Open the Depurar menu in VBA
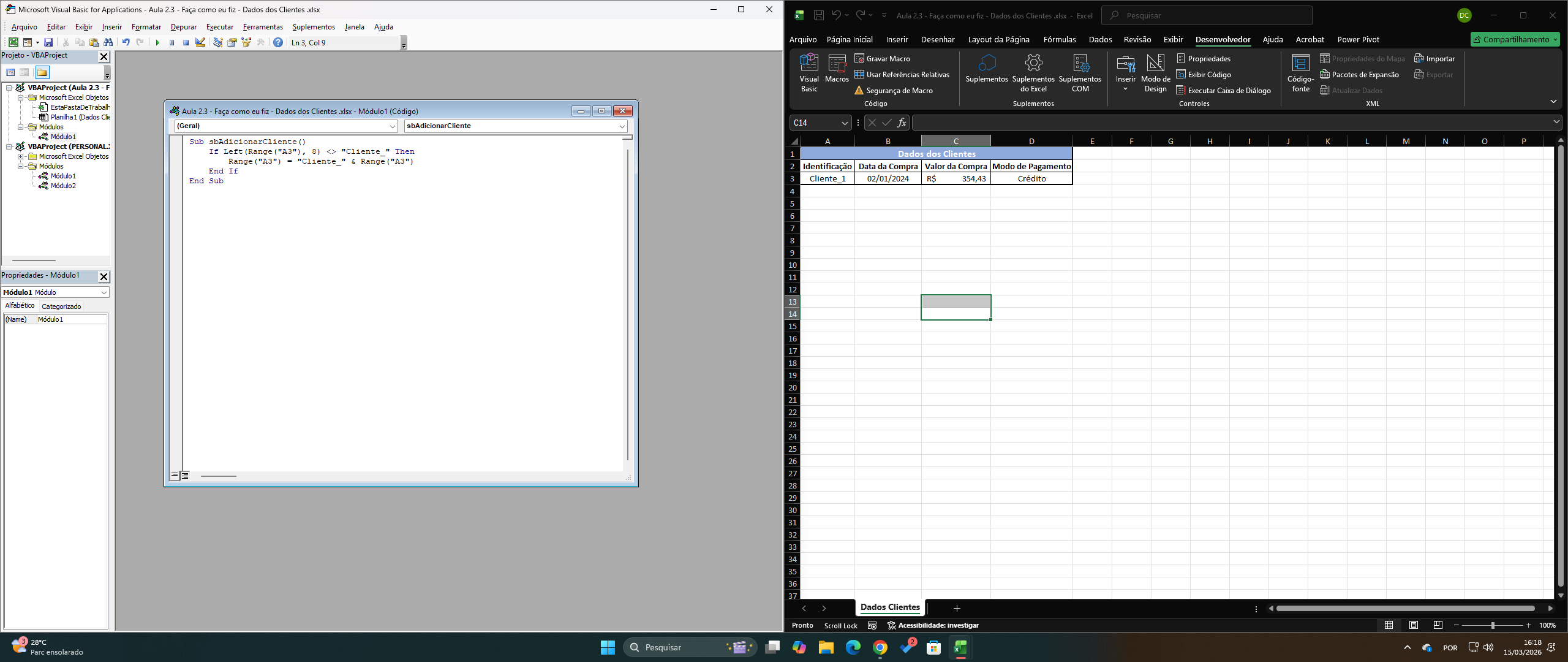The height and width of the screenshot is (662, 1568). click(x=183, y=27)
